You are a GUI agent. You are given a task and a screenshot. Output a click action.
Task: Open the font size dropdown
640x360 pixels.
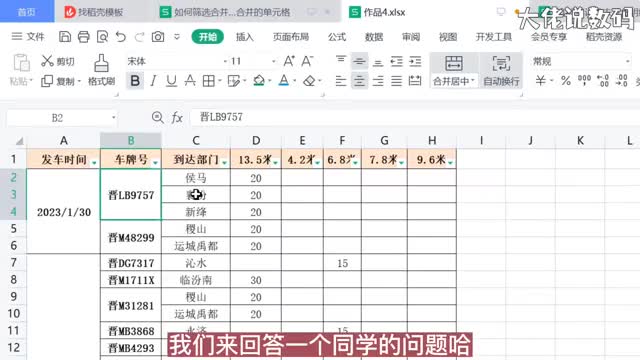point(274,61)
